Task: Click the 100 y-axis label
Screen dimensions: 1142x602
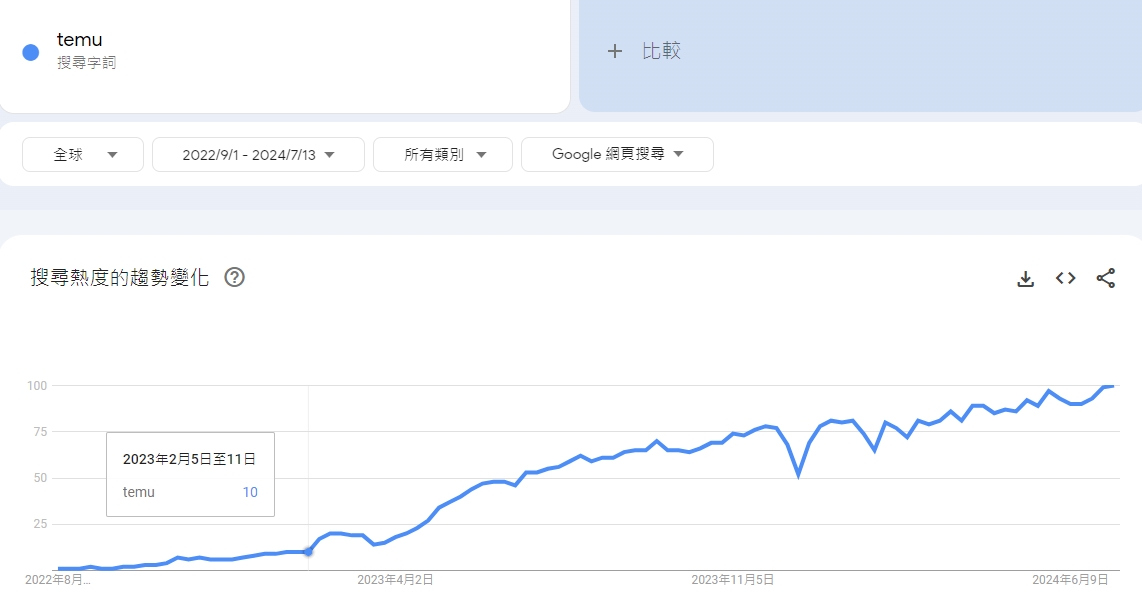Action: [37, 386]
